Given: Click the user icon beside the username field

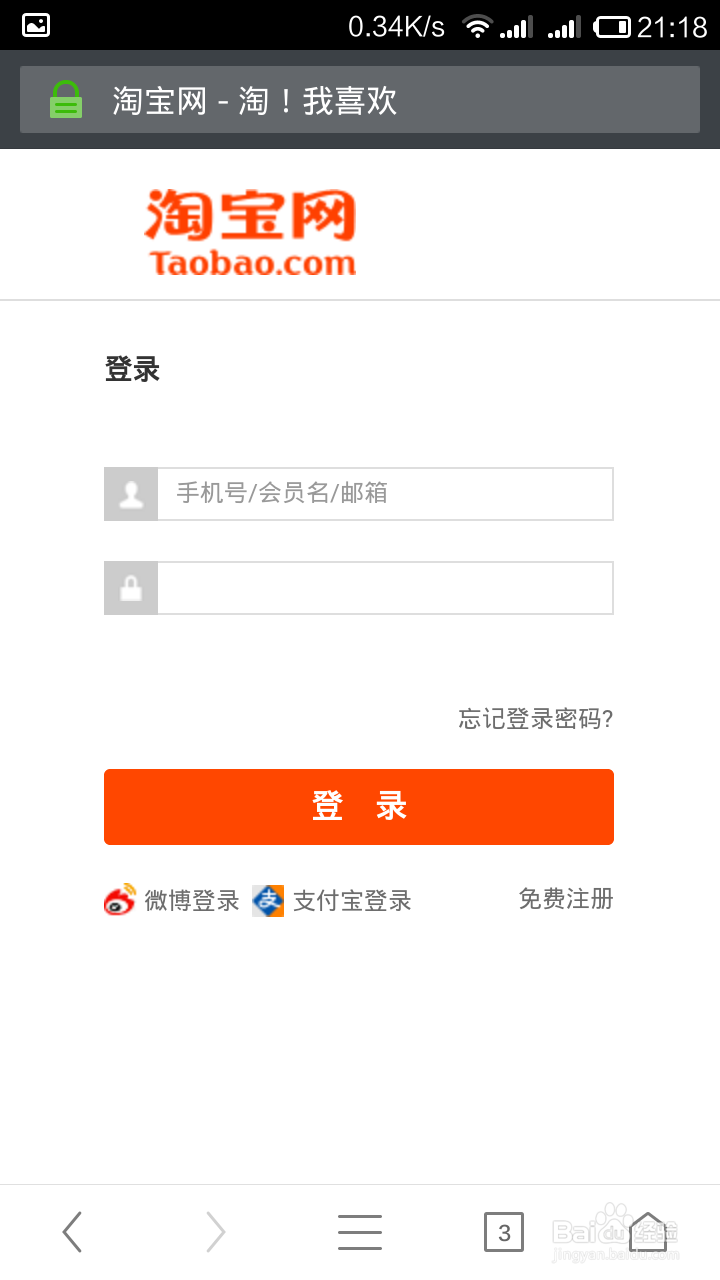Looking at the screenshot, I should tap(130, 493).
